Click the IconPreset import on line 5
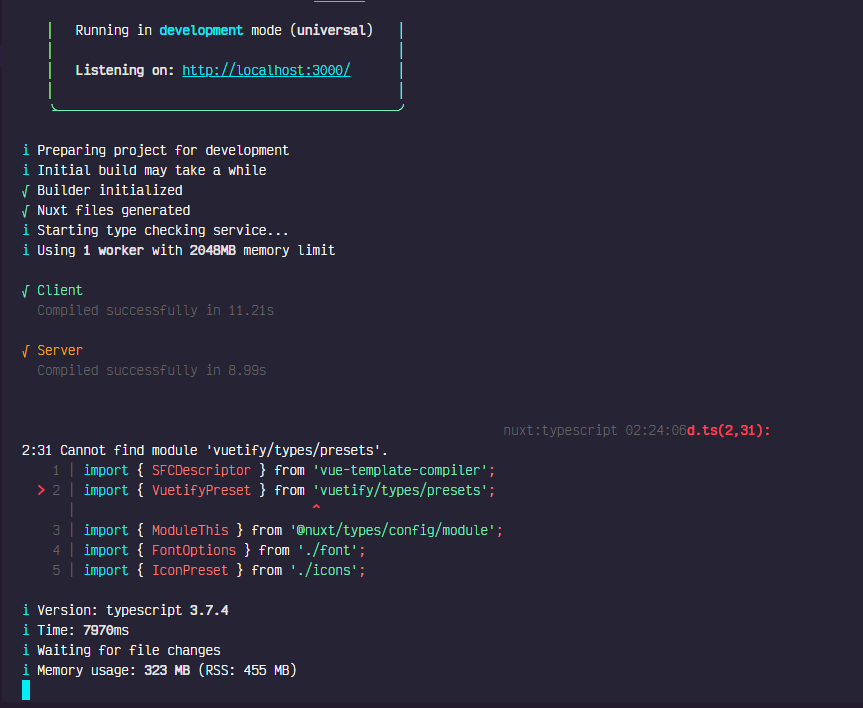This screenshot has height=708, width=863. (190, 570)
